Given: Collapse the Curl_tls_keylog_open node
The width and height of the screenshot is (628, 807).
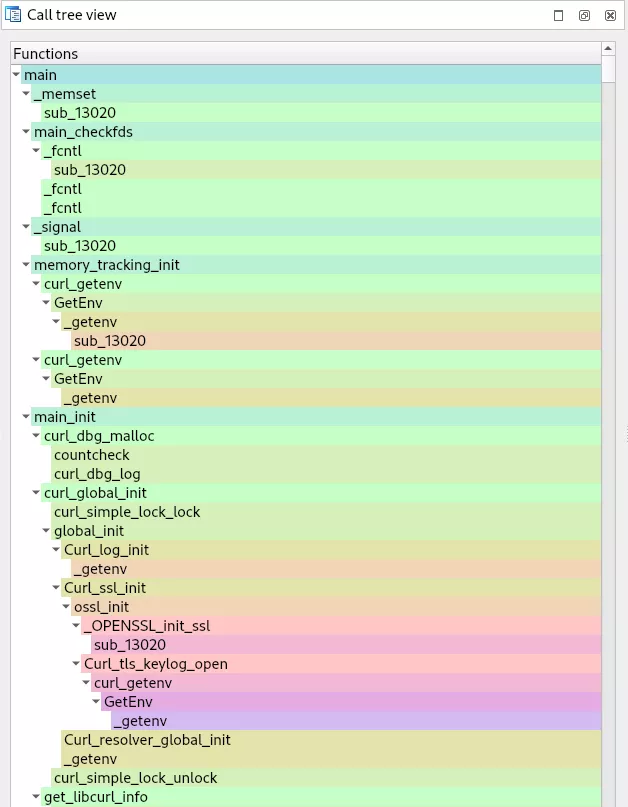Looking at the screenshot, I should [76, 663].
